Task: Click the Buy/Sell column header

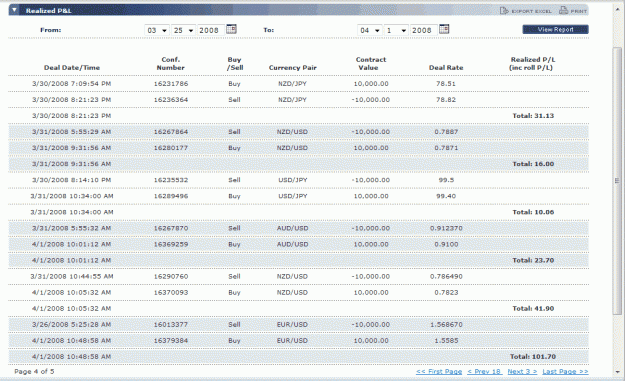Action: pyautogui.click(x=234, y=63)
